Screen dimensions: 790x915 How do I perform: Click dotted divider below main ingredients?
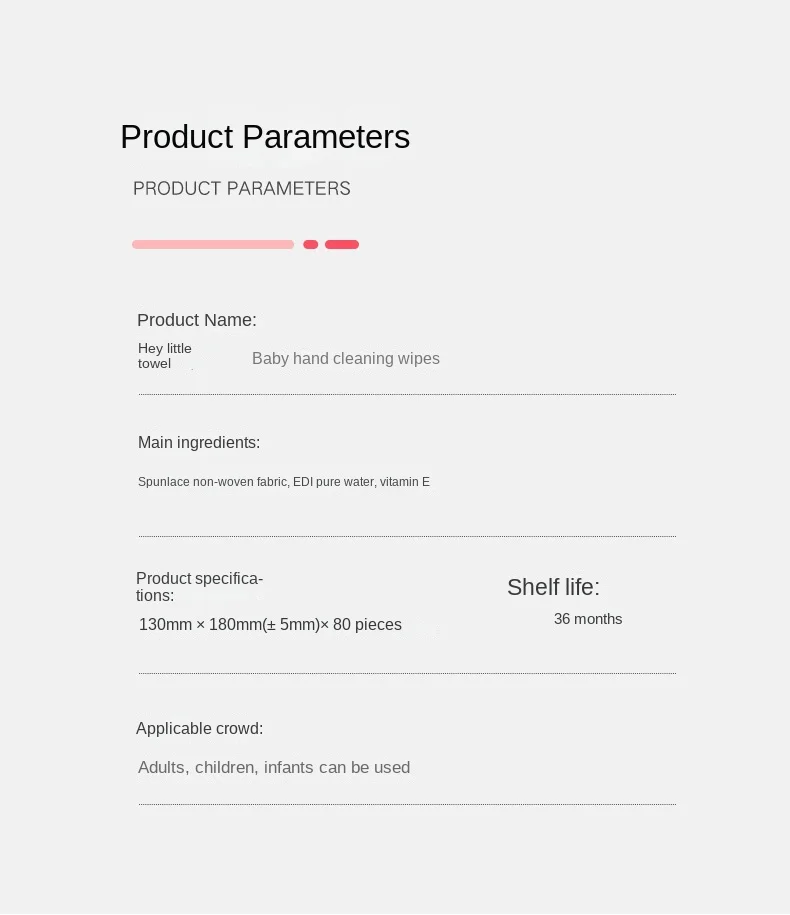(407, 536)
